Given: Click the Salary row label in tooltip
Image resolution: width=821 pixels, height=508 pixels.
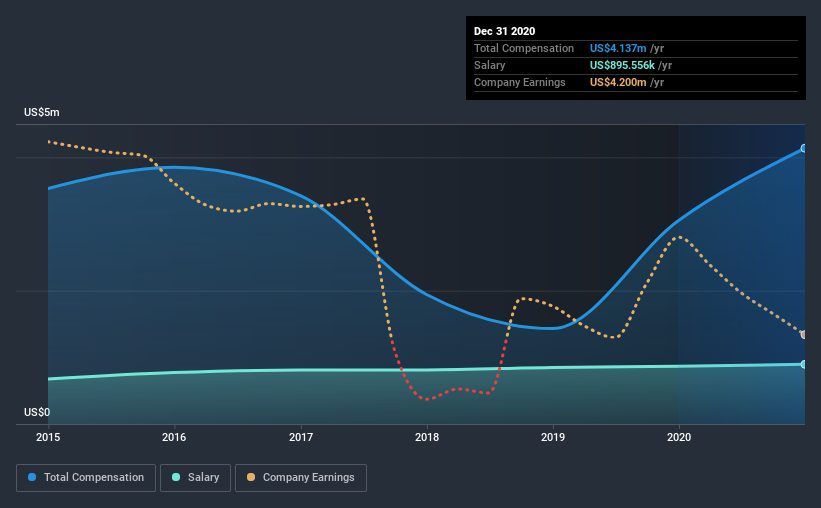Looking at the screenshot, I should pos(490,65).
